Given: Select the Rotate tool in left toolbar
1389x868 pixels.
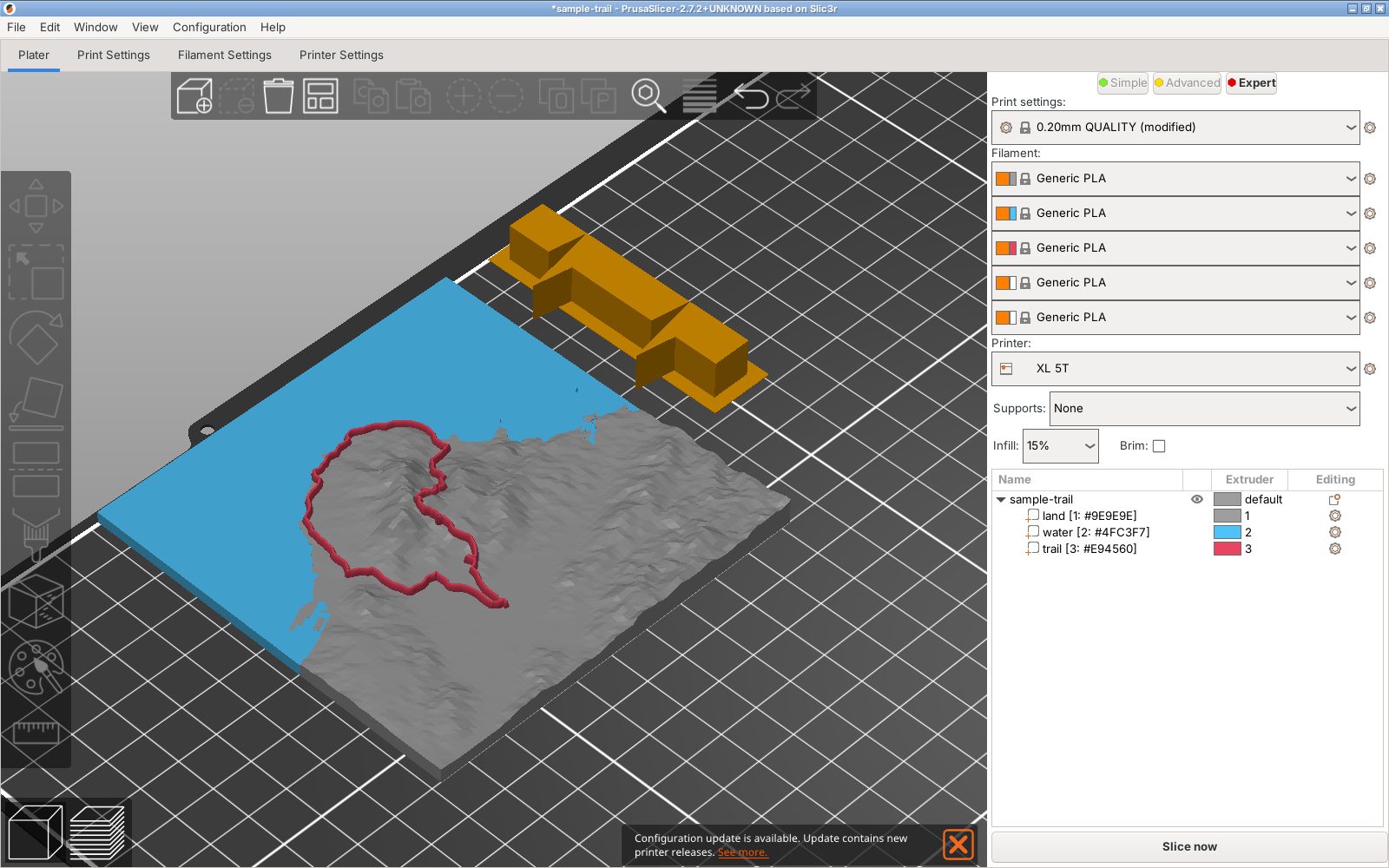Looking at the screenshot, I should [x=36, y=338].
